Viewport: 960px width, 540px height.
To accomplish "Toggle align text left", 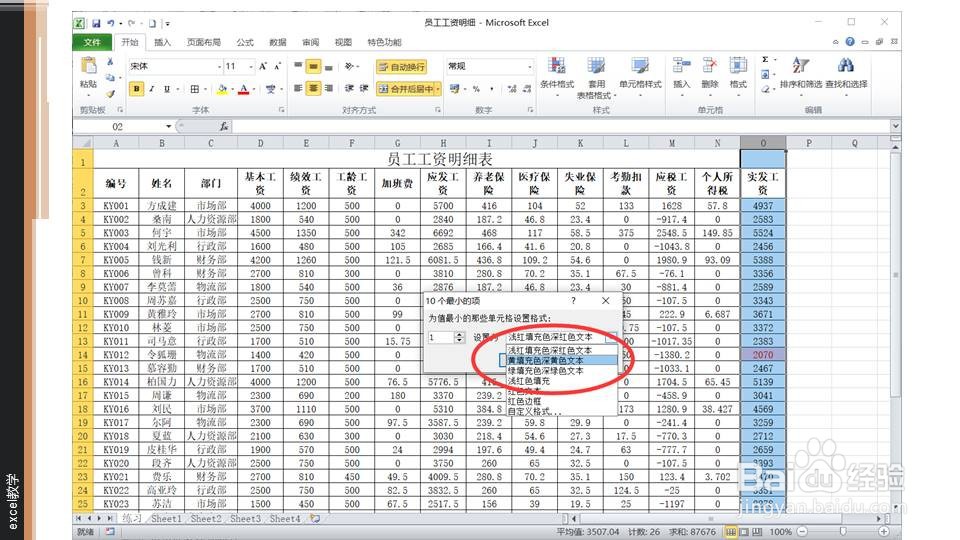I will (x=298, y=89).
